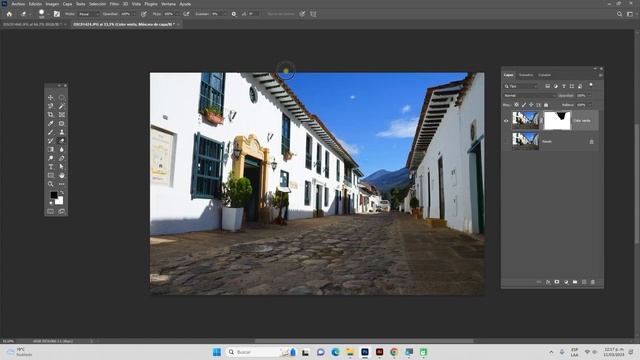Select the Pen tool
640x360 pixels.
pos(62,158)
